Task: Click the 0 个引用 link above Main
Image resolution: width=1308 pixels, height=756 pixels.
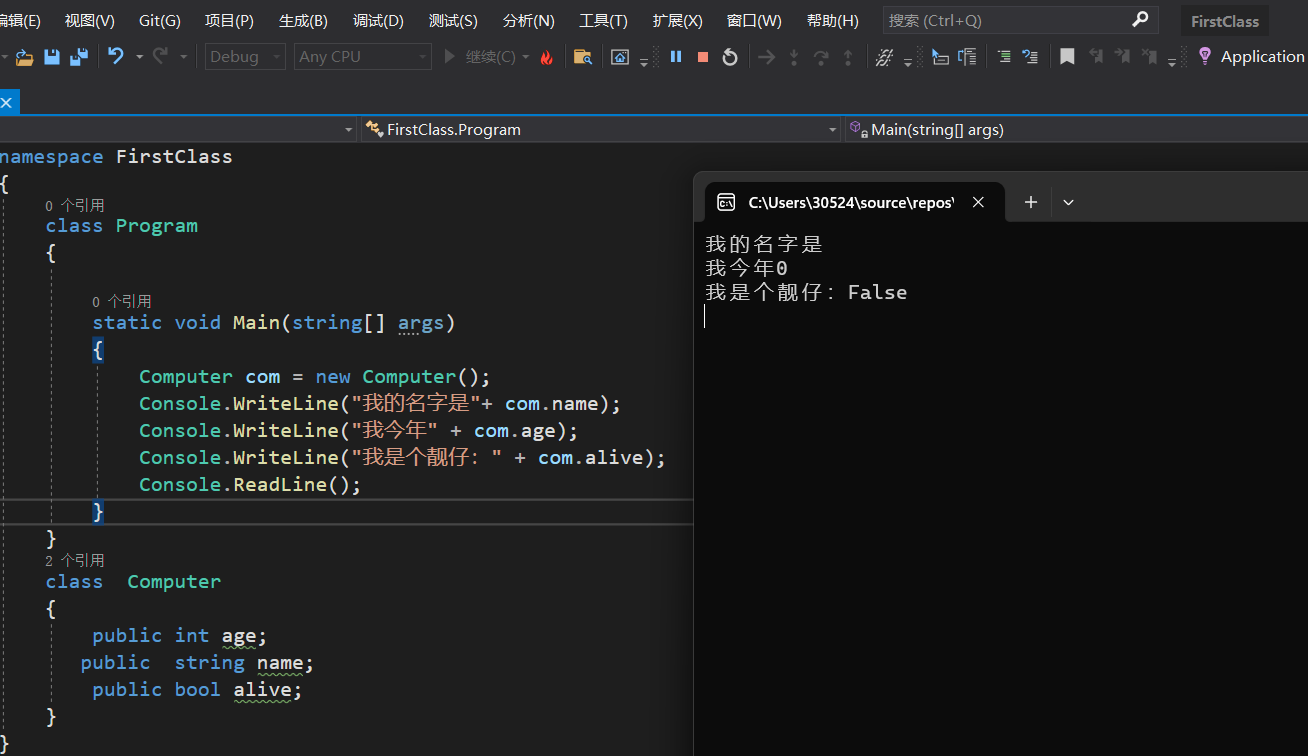Action: (122, 301)
